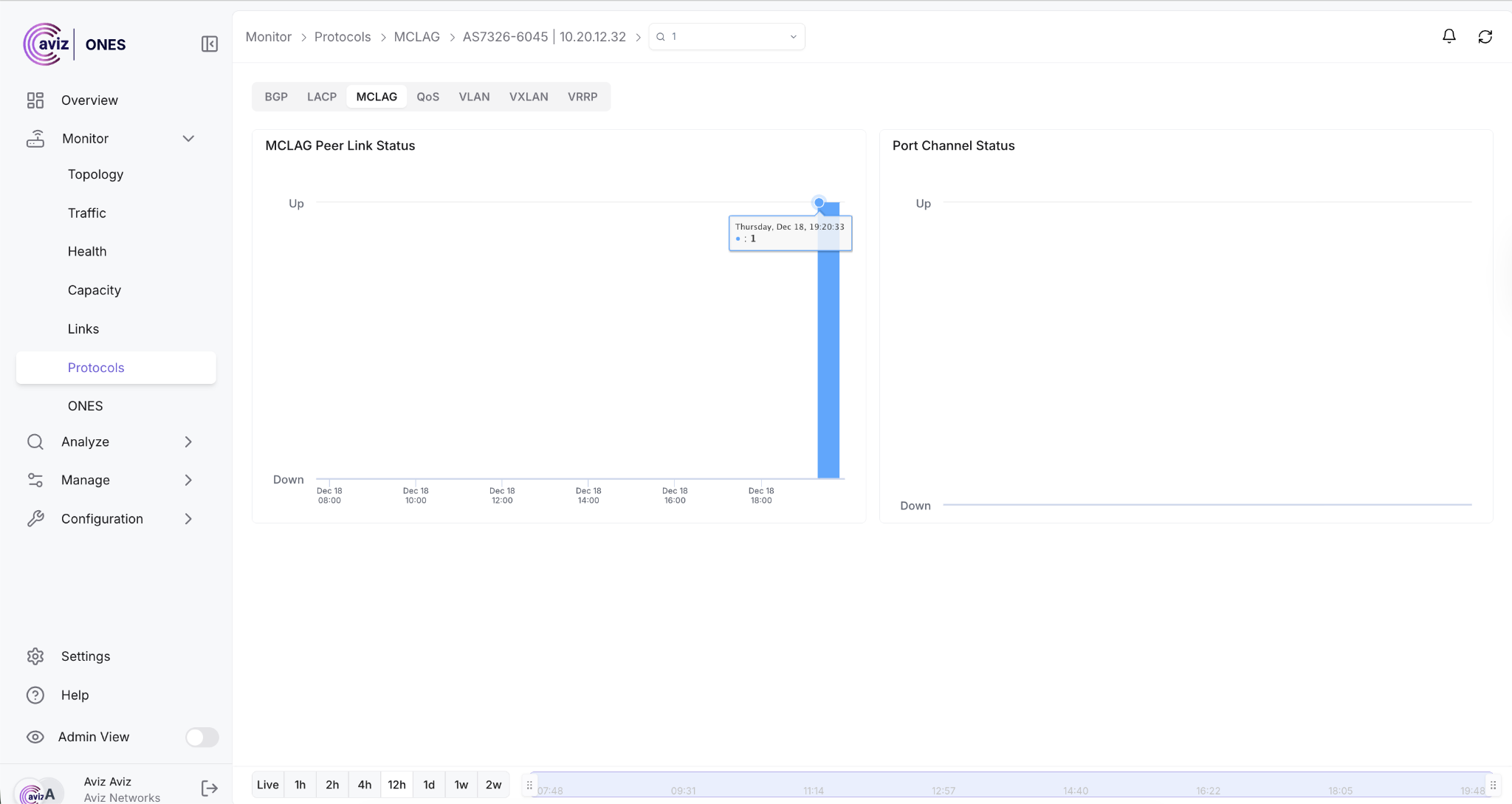Expand the Manage section
The height and width of the screenshot is (804, 1512).
pos(188,480)
